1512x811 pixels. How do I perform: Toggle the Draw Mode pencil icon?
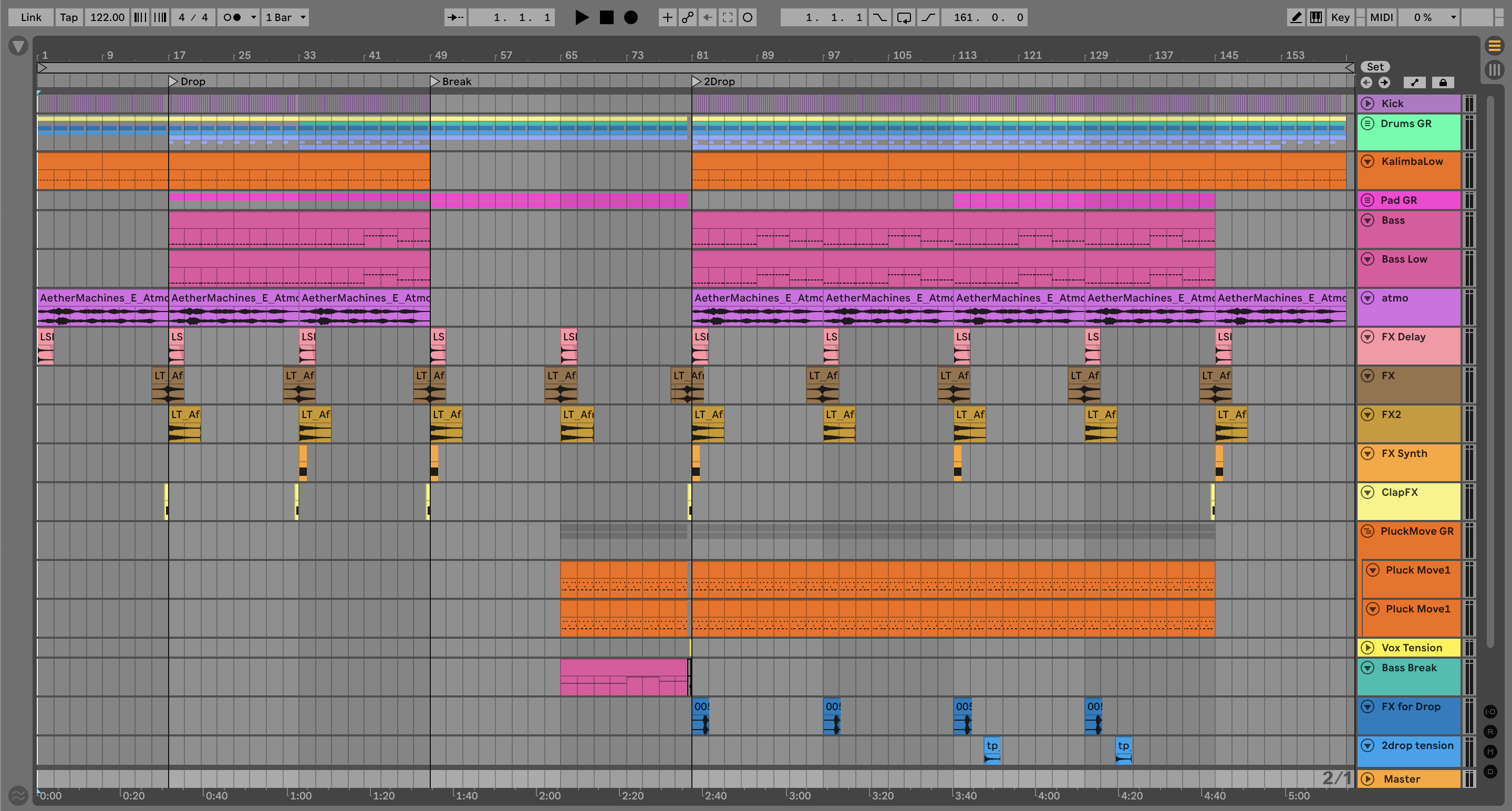pyautogui.click(x=1296, y=18)
